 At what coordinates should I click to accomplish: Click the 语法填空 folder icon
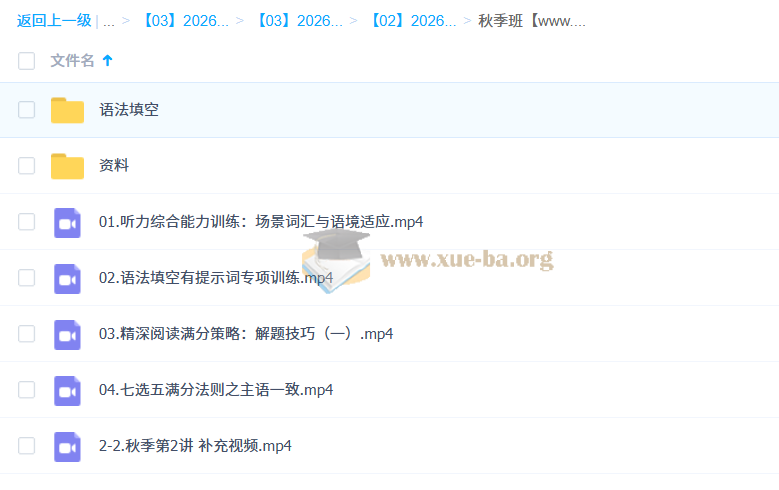(x=67, y=110)
